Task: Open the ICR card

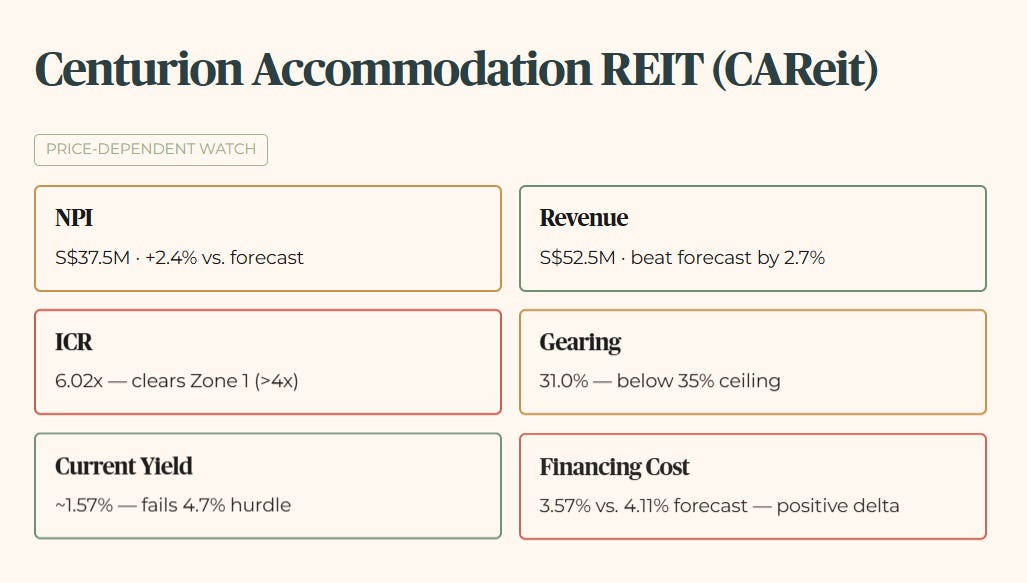Action: click(x=268, y=362)
